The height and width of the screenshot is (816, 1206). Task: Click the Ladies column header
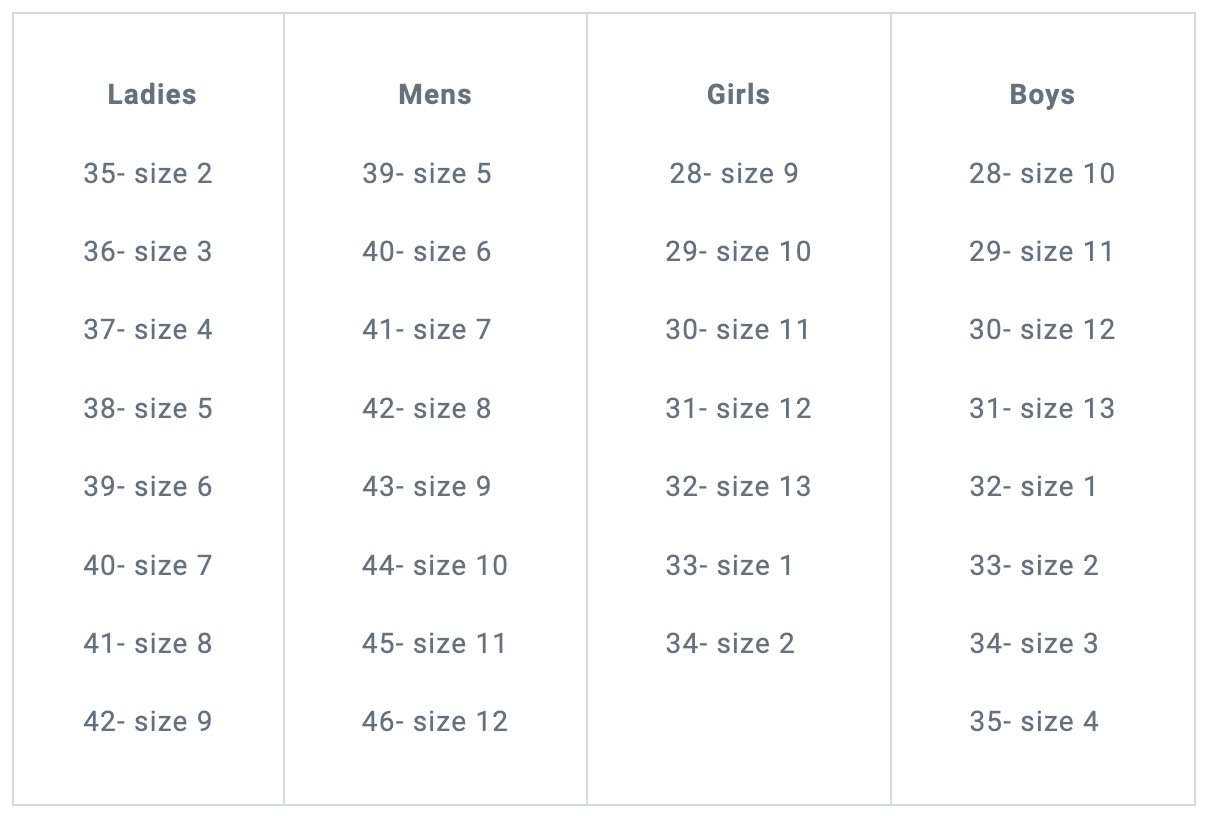[152, 95]
